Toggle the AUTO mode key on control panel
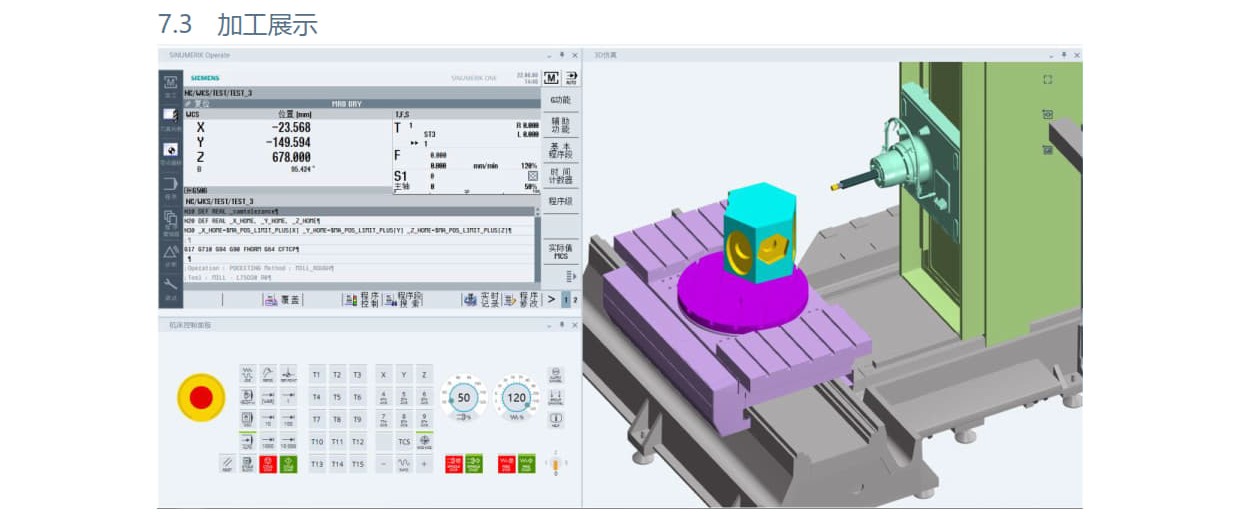The height and width of the screenshot is (525, 1240). point(248,441)
